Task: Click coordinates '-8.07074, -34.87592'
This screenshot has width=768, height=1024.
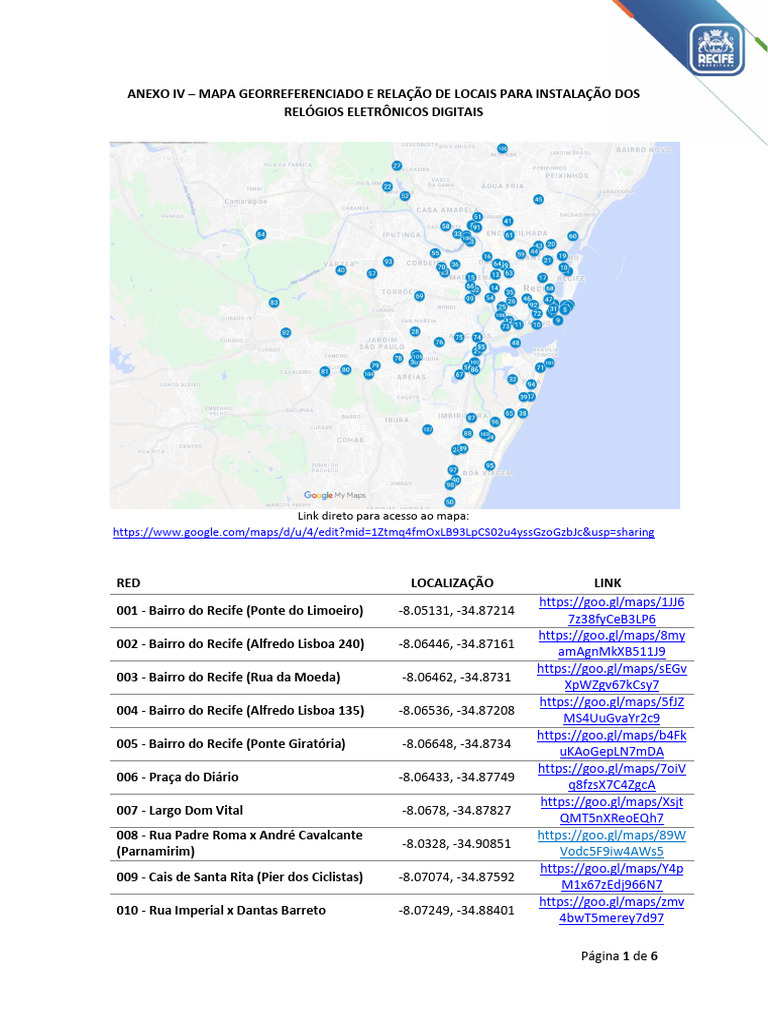Action: pos(456,877)
